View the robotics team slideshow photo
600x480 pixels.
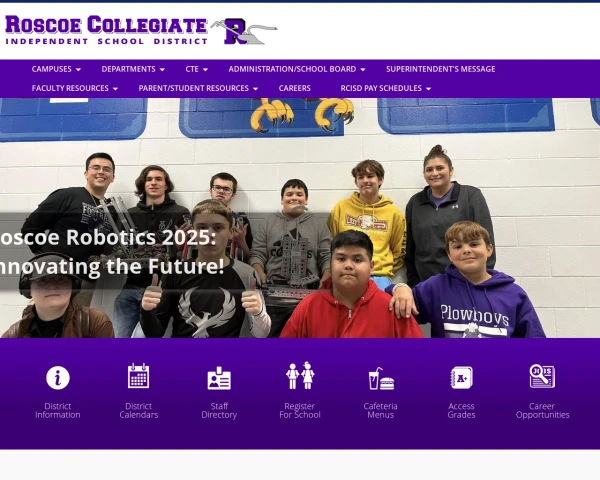300,218
